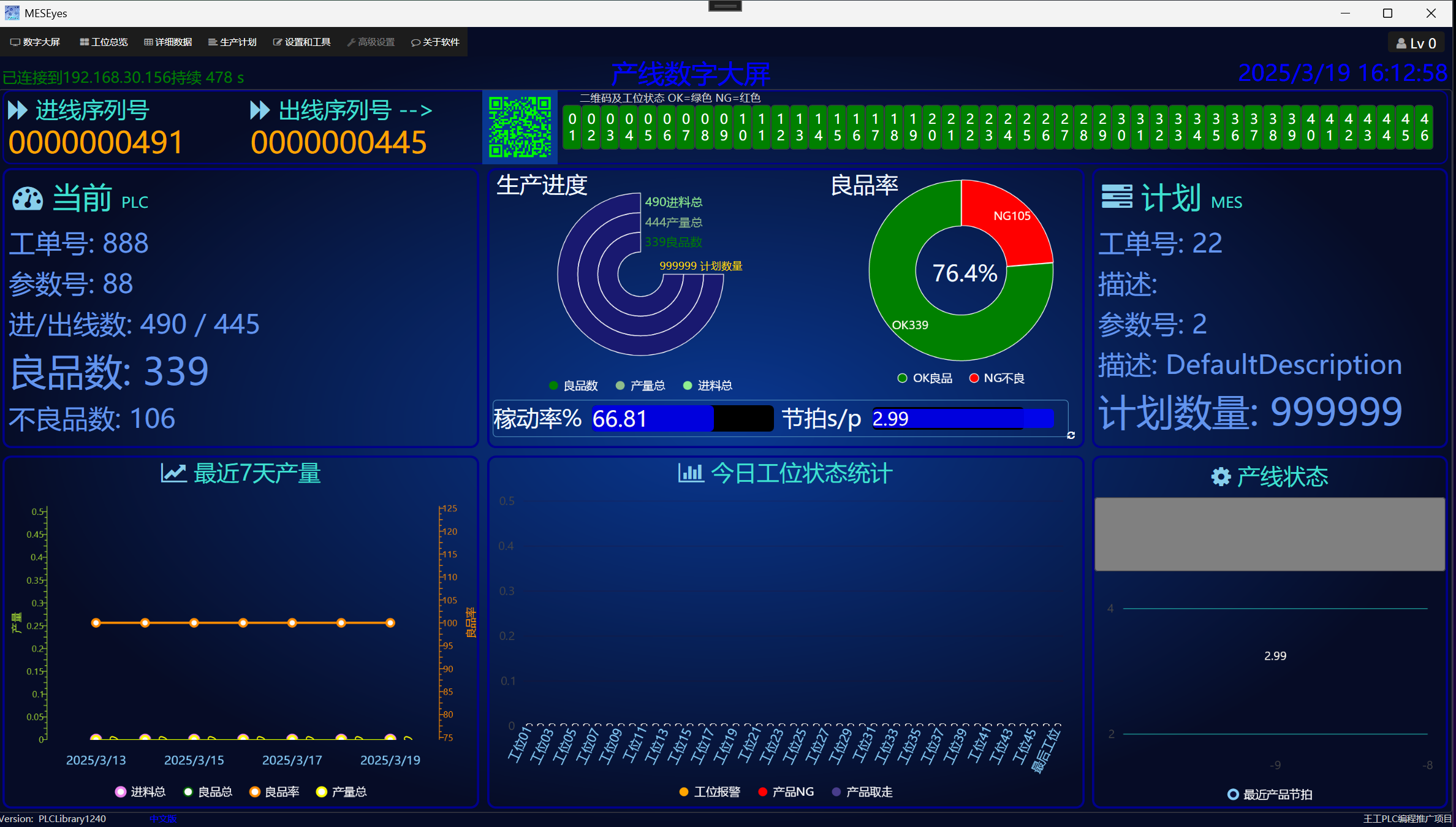Click the MES 工单号: 22 text
The image size is (1456, 827).
(x=1160, y=243)
